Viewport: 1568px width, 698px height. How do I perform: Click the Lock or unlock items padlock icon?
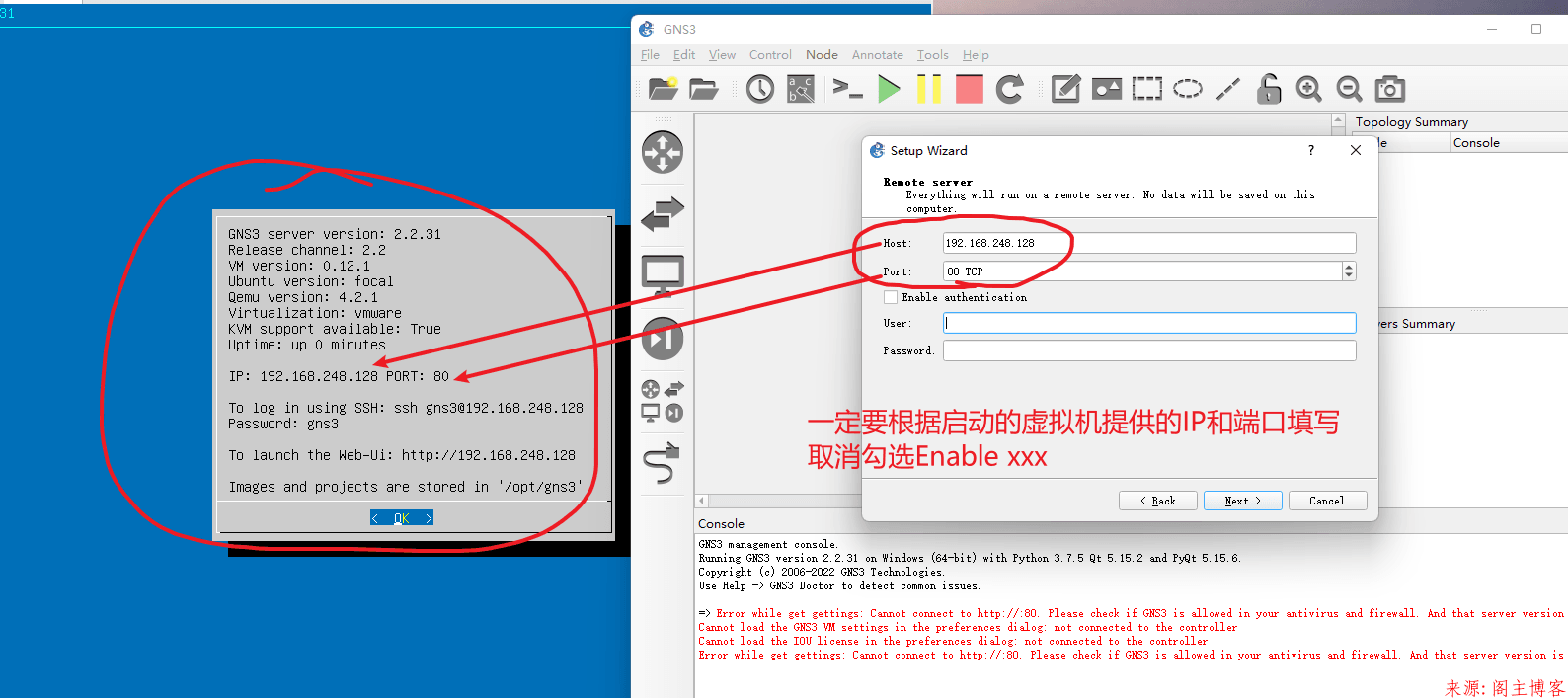pyautogui.click(x=1269, y=89)
